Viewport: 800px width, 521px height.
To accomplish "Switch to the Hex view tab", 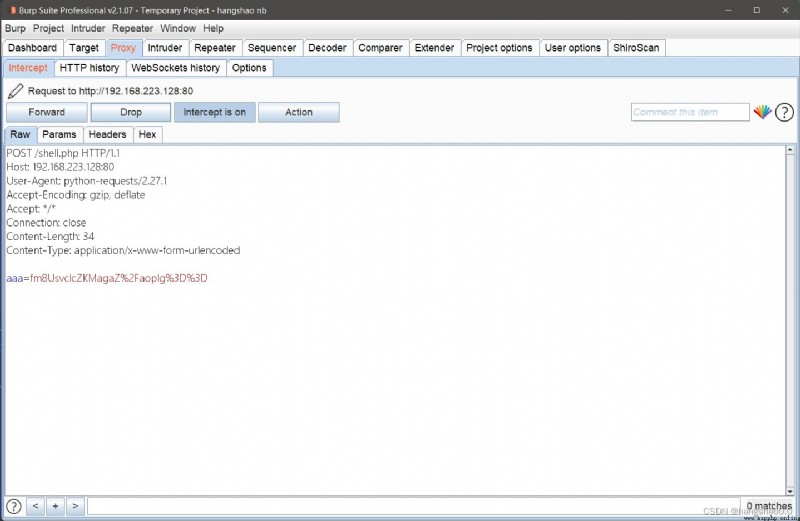I will pyautogui.click(x=147, y=135).
